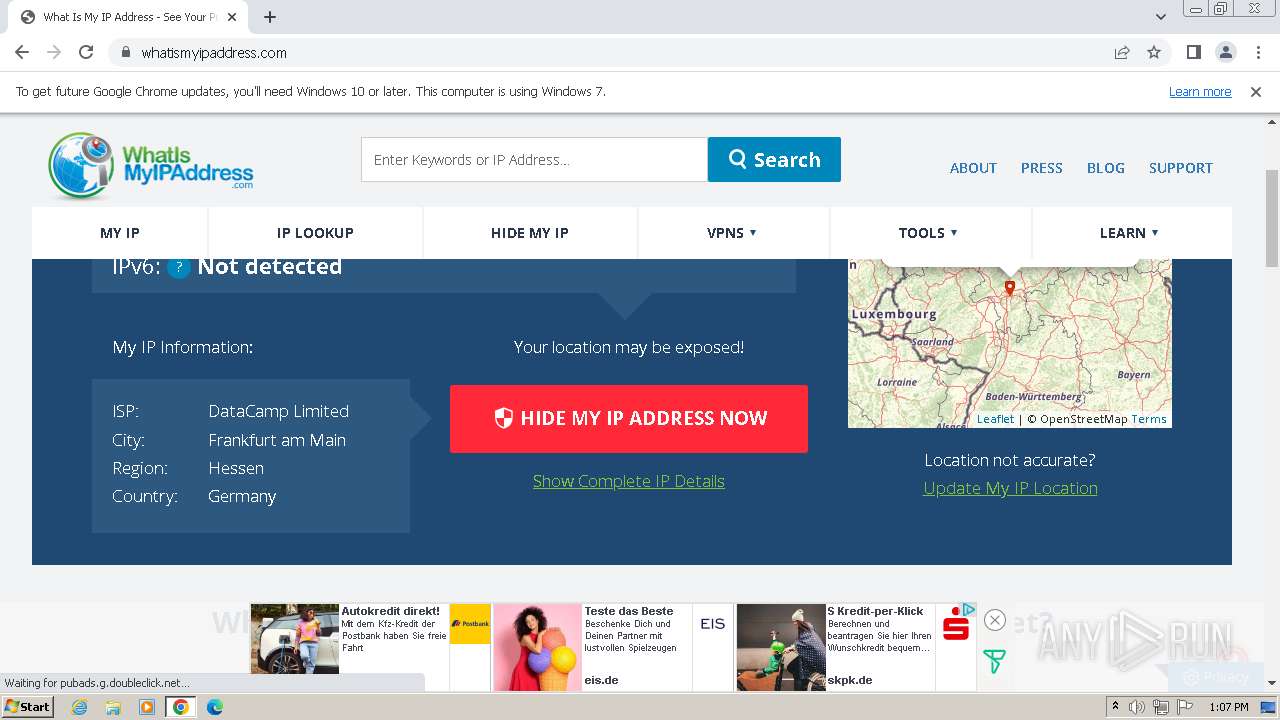Open the tab search chevron
Image resolution: width=1280 pixels, height=720 pixels.
point(1161,17)
